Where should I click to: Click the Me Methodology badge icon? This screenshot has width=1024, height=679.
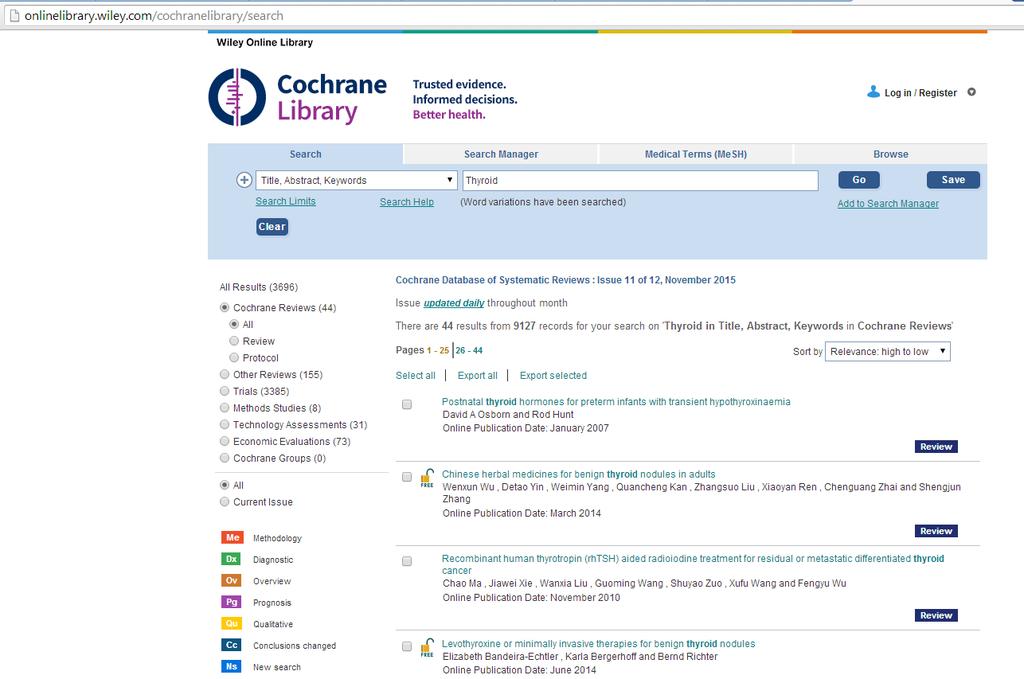coord(232,537)
